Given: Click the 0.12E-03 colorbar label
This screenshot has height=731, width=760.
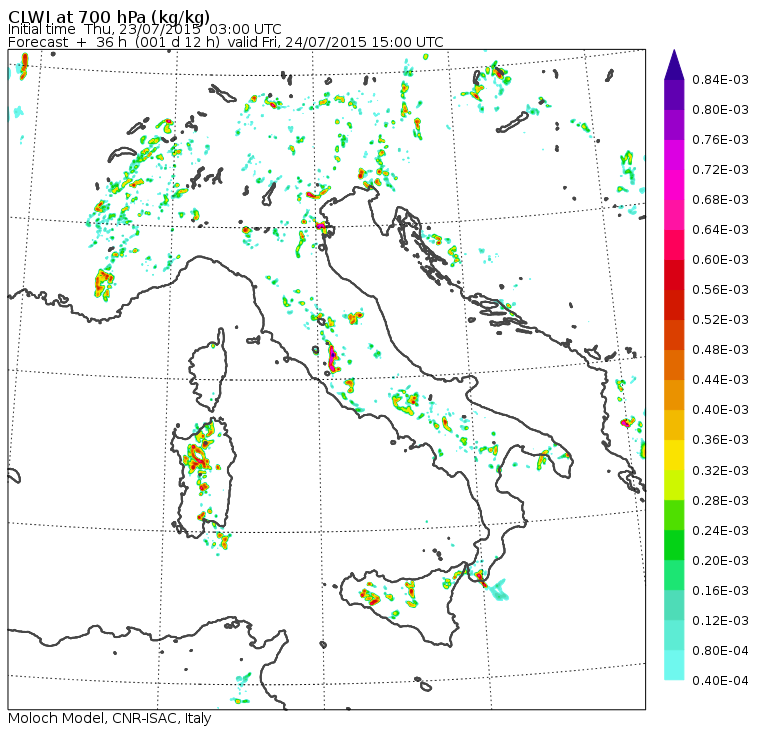Looking at the screenshot, I should coord(720,621).
